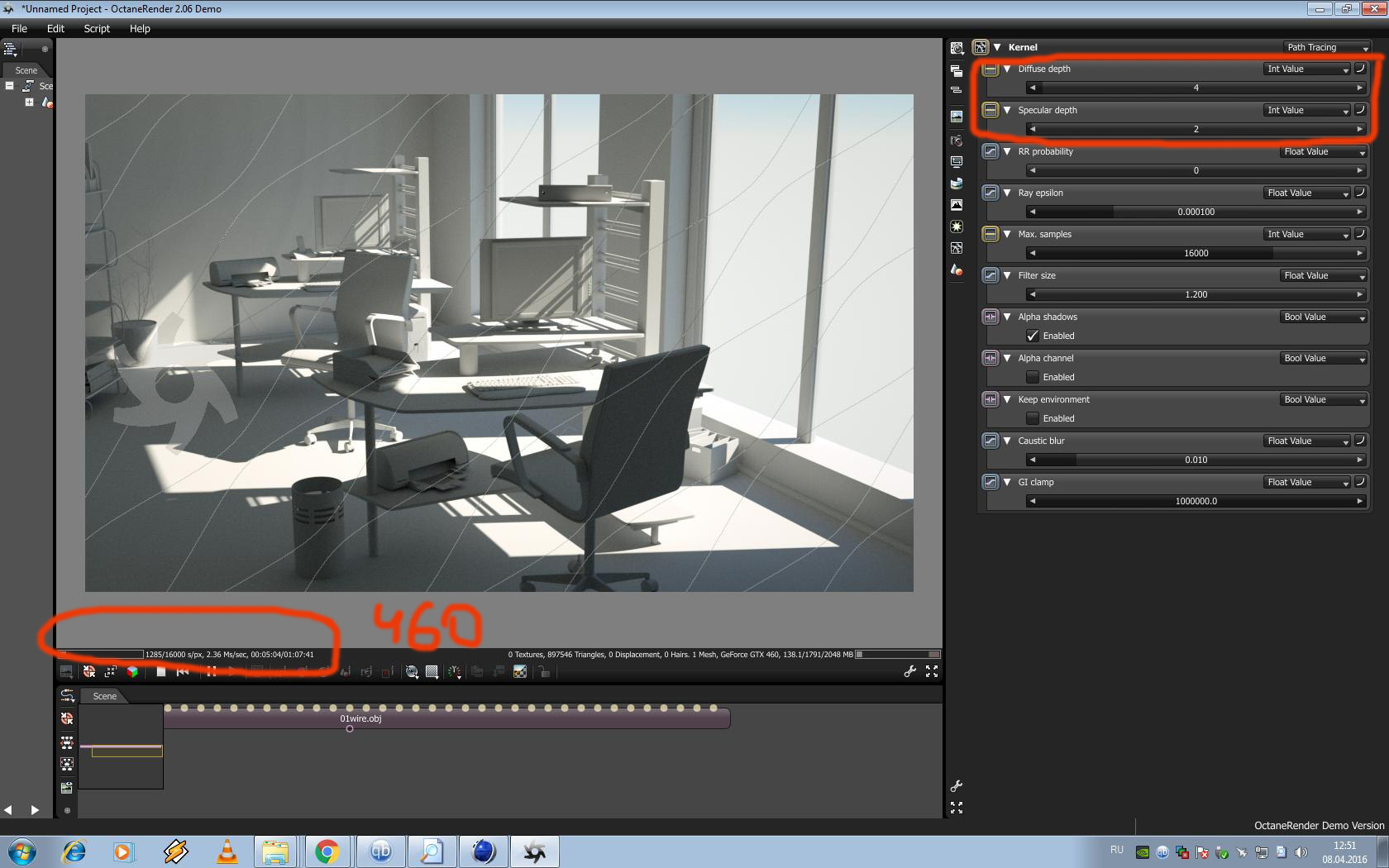Screen dimensions: 1389x868
Task: Open the Diffuse depth Int Value dropdown
Action: 1308,69
